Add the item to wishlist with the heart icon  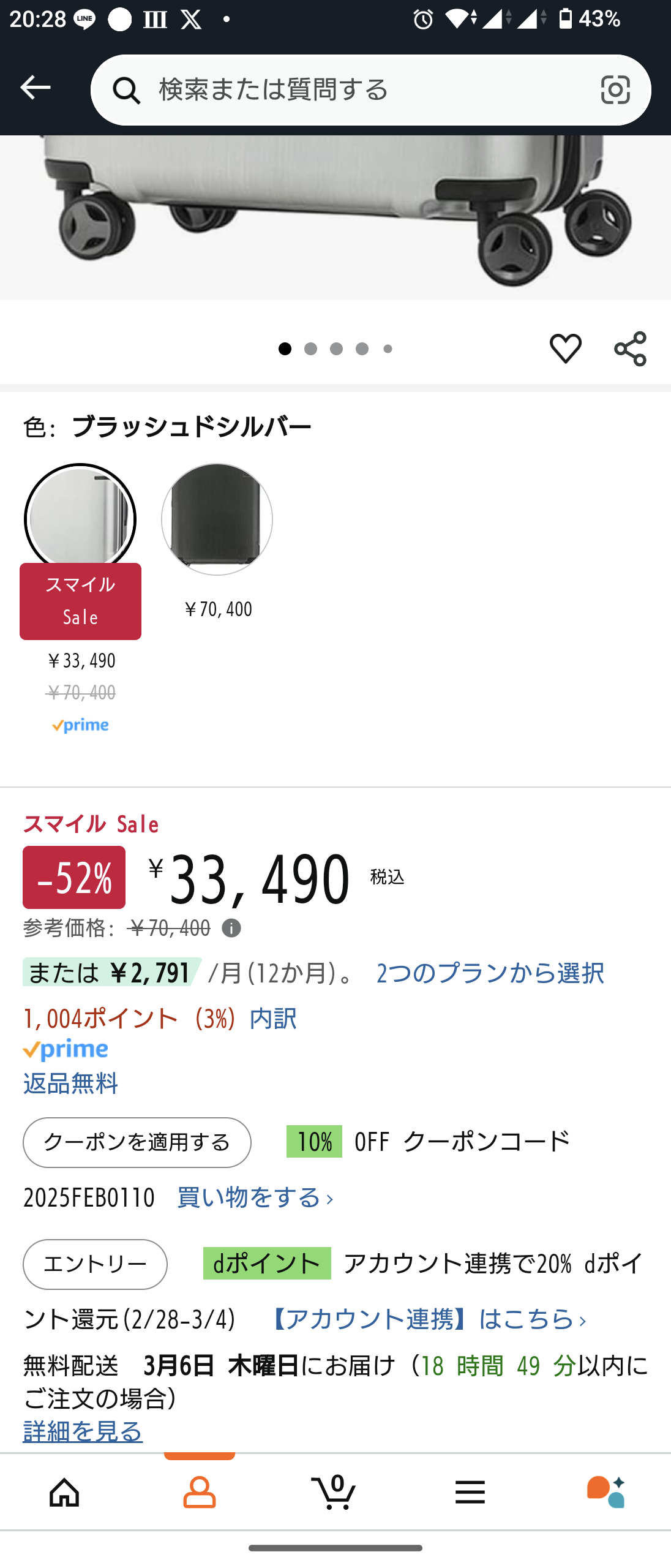click(565, 349)
